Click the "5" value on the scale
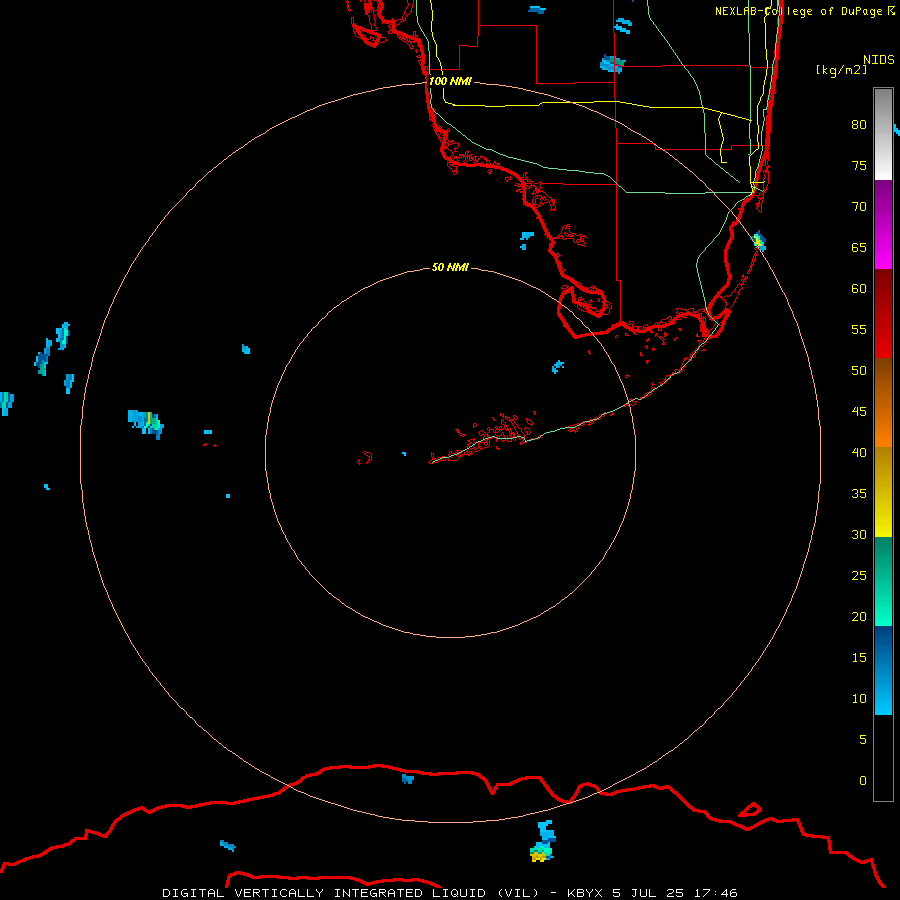Screen dimensions: 900x900 [863, 740]
